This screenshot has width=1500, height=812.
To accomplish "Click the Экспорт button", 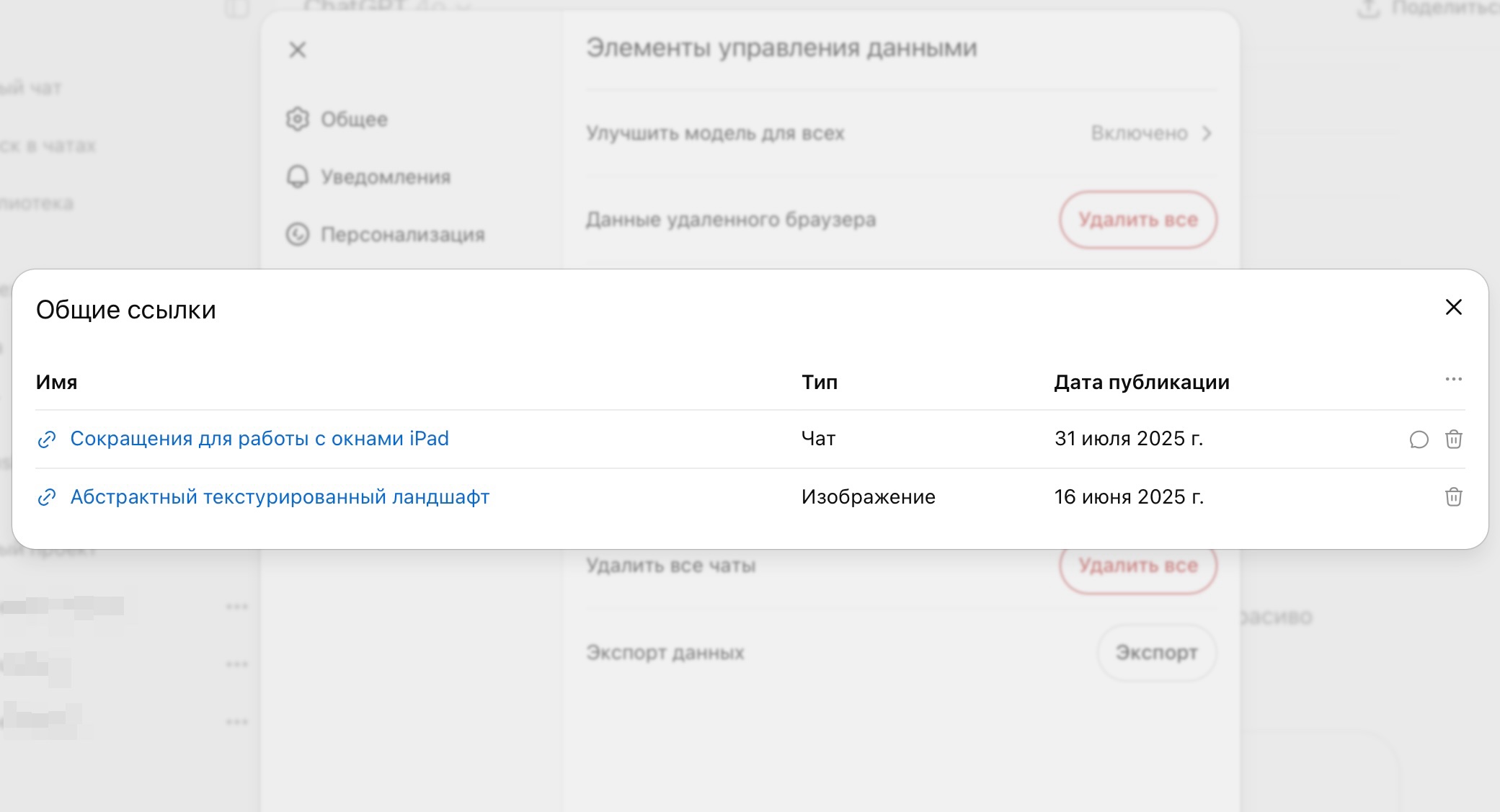I will pyautogui.click(x=1156, y=653).
